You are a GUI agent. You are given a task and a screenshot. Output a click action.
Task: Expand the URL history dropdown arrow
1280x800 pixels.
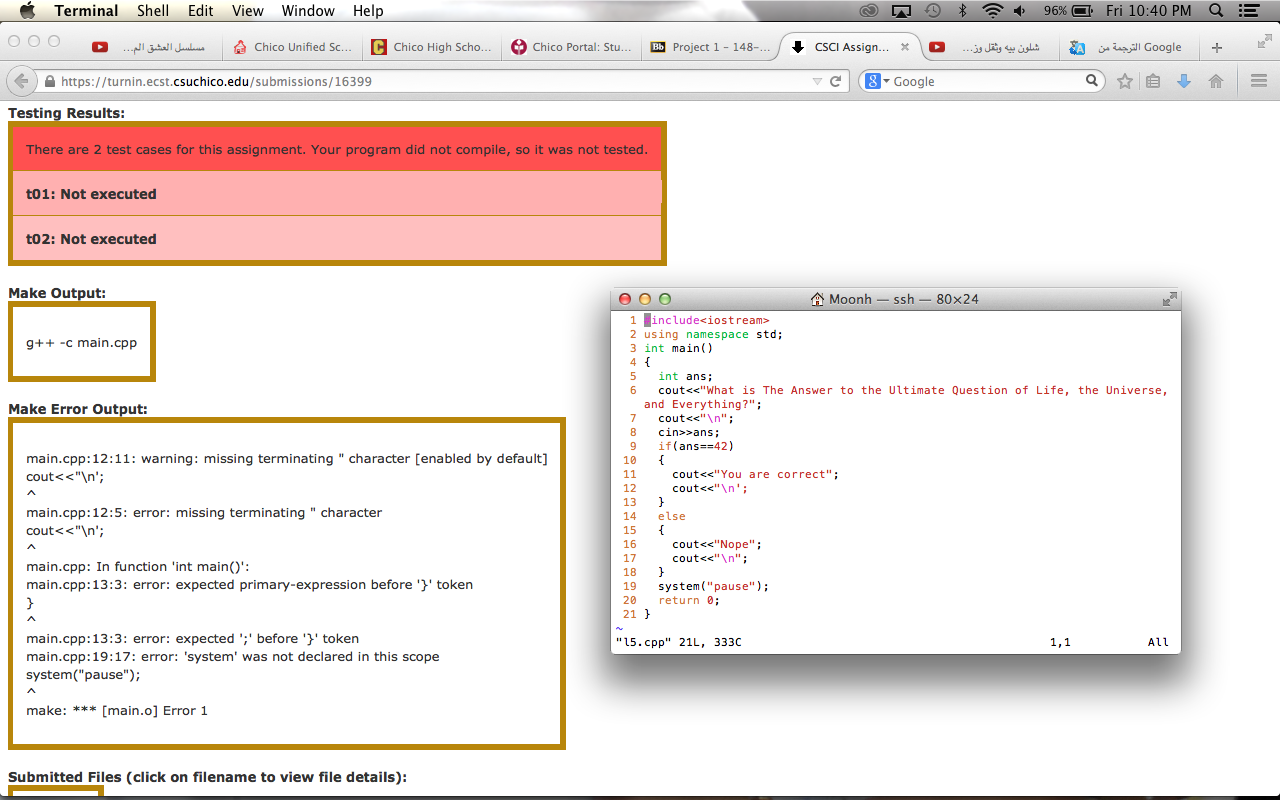817,82
